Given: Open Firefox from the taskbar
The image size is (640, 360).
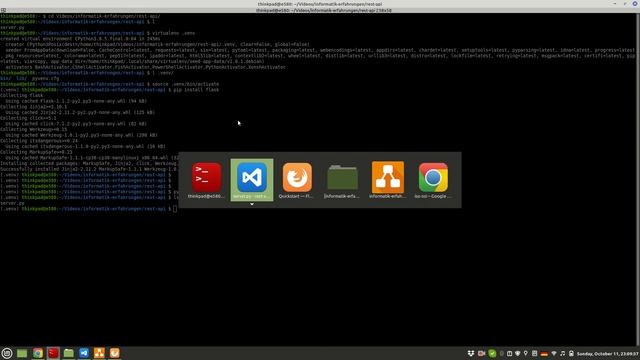Looking at the screenshot, I should (115, 353).
